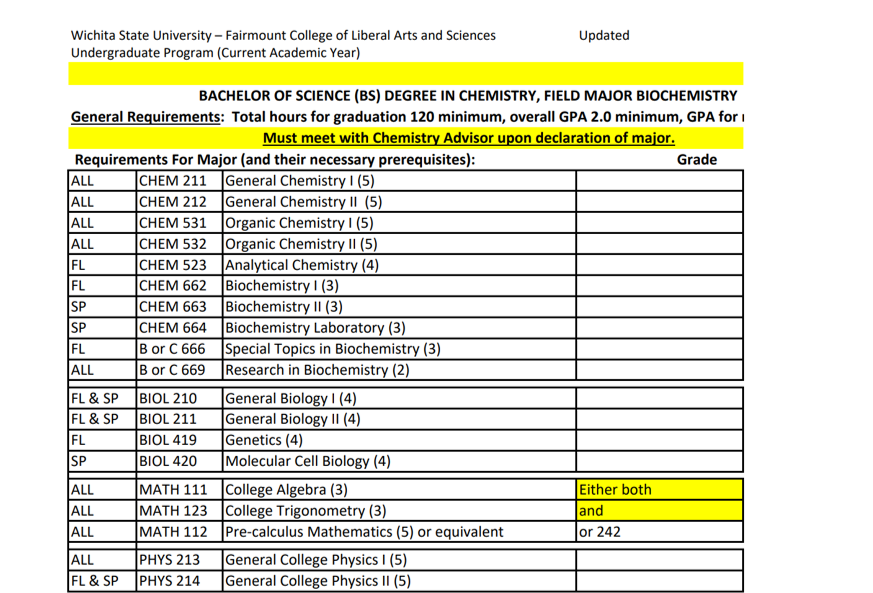Click the Wichita State University header line
This screenshot has height=593, width=873.
click(283, 36)
